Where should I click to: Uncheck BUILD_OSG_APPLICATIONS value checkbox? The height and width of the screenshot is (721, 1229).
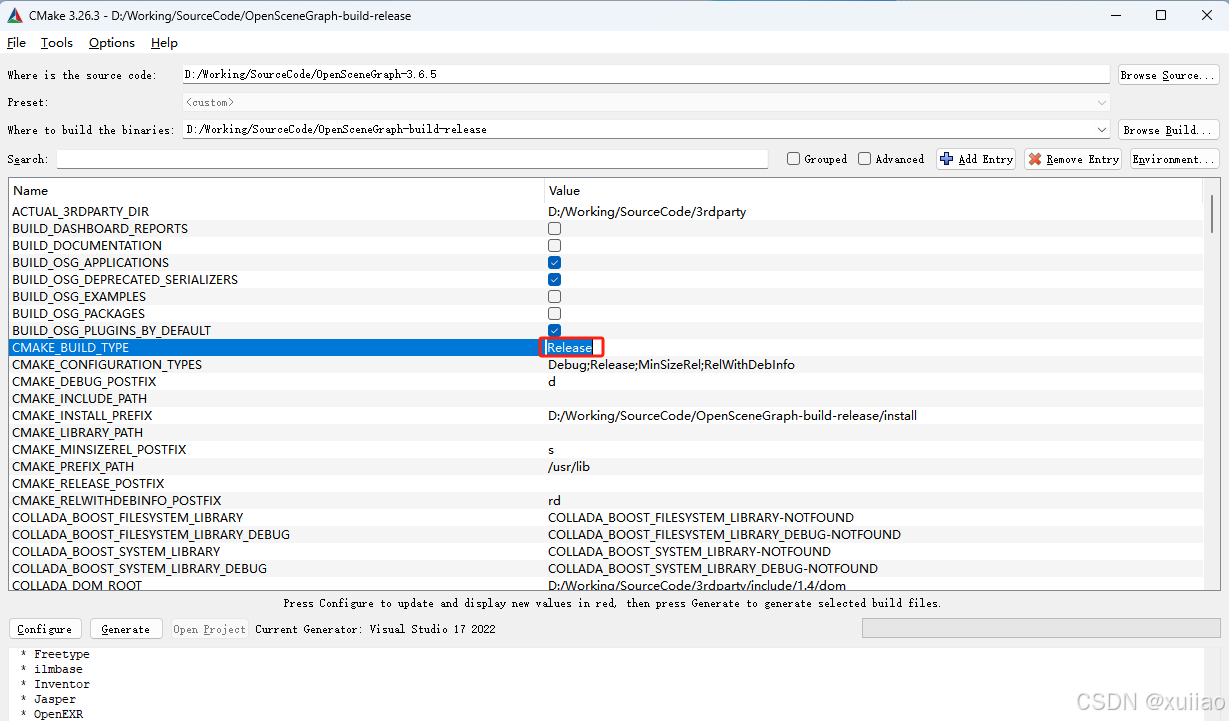554,262
